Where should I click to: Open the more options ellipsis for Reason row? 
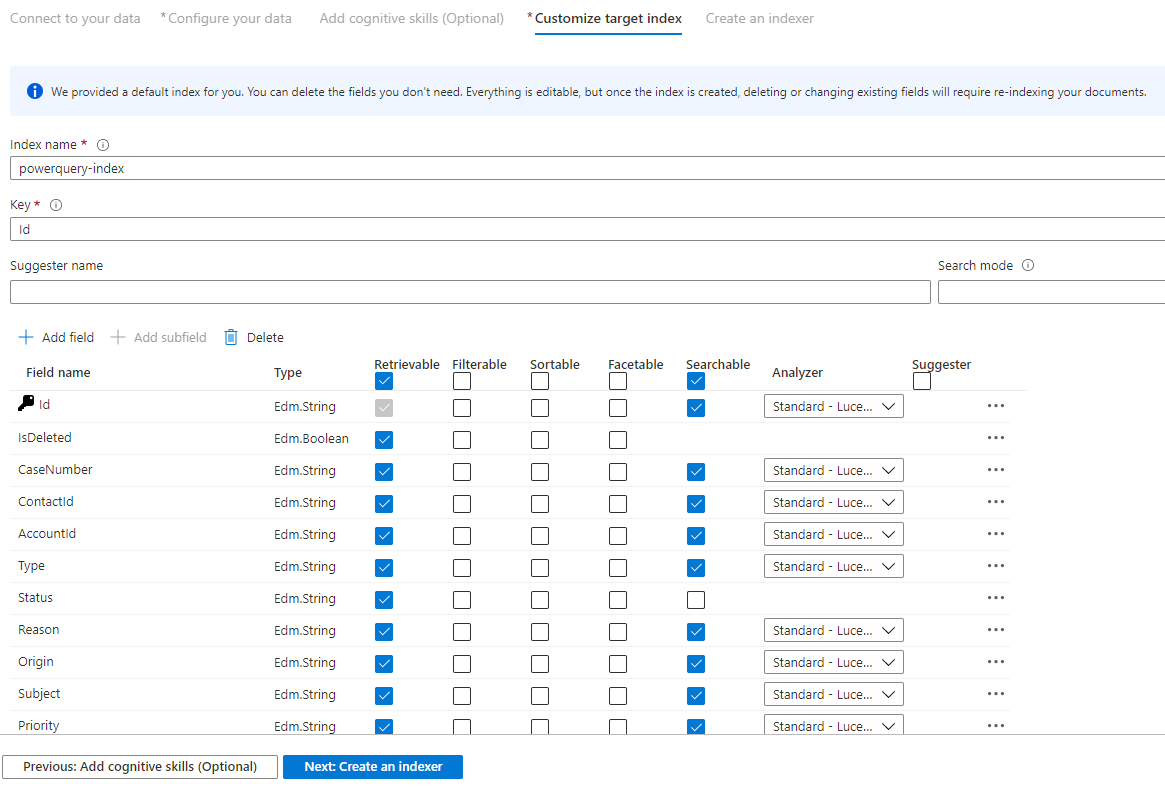(x=996, y=629)
